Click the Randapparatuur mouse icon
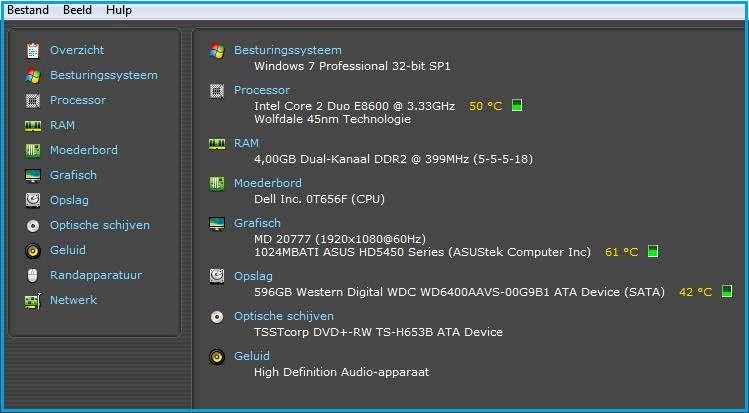Viewport: 749px width, 413px height. click(x=32, y=275)
